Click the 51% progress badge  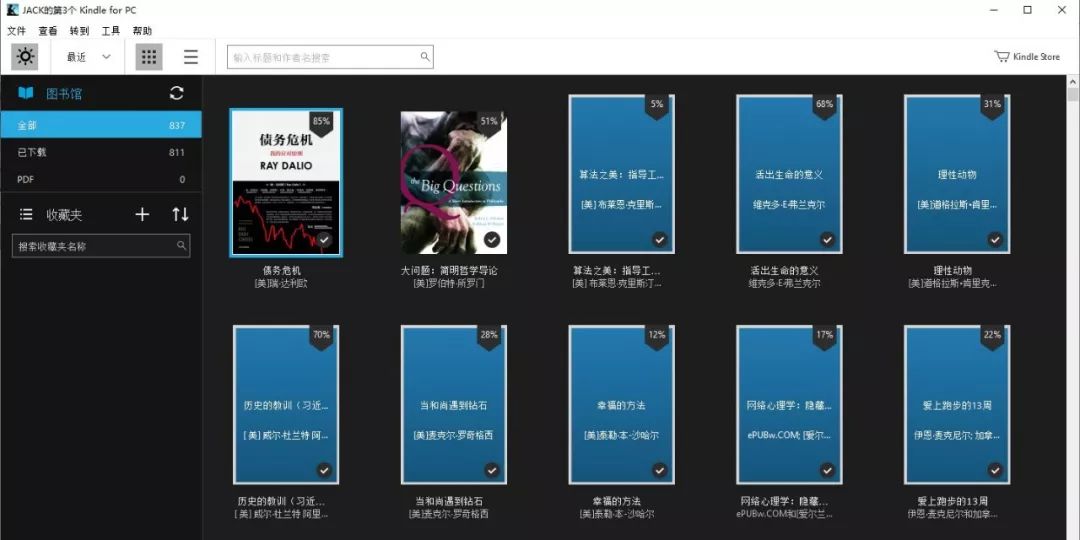(489, 123)
